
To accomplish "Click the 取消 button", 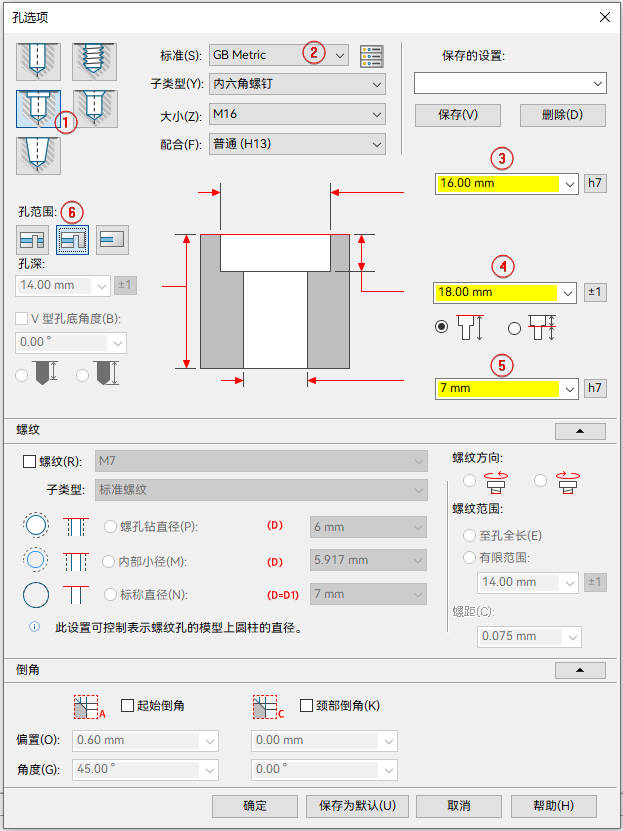I will (x=459, y=806).
